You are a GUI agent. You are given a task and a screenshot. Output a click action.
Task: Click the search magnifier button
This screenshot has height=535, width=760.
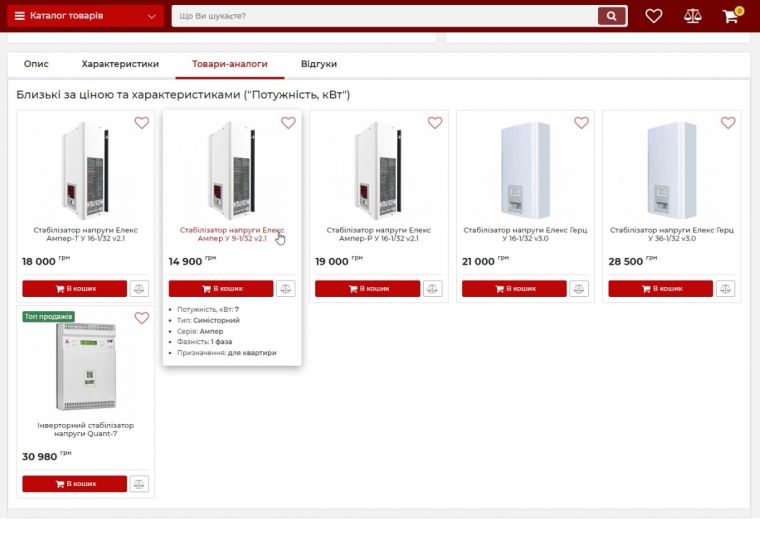point(611,16)
